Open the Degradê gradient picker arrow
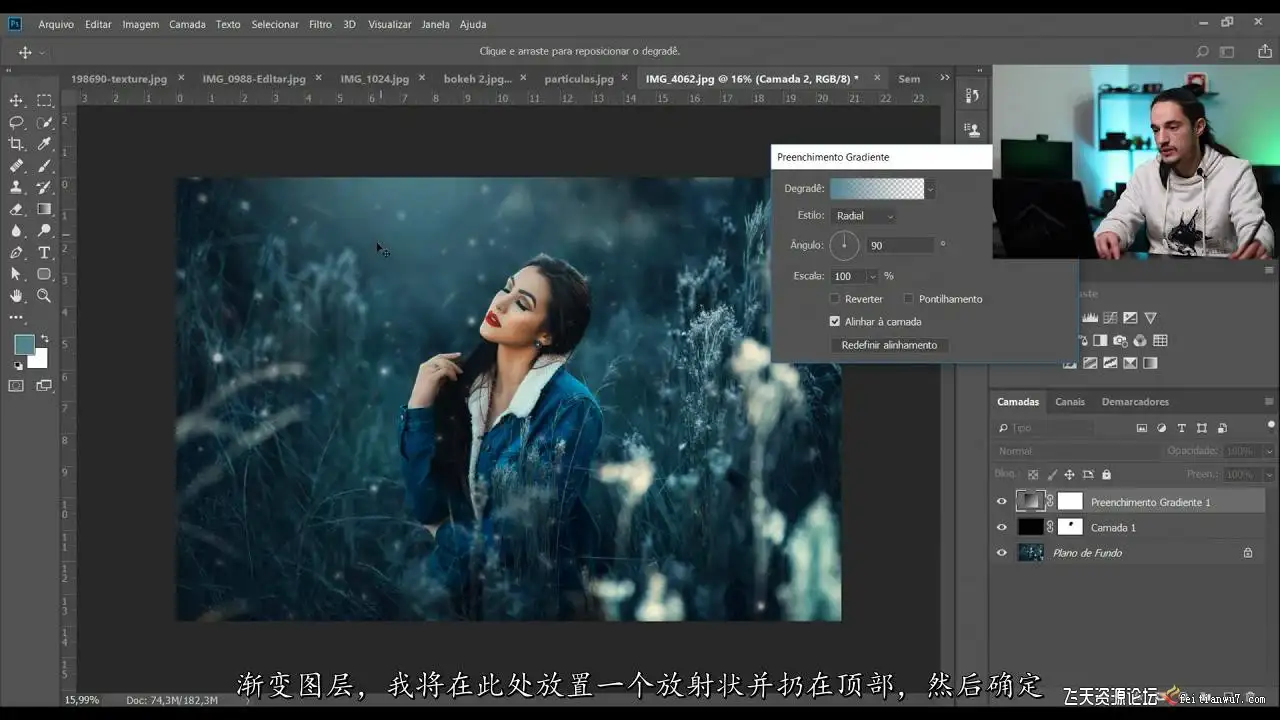The height and width of the screenshot is (720, 1280). [930, 188]
